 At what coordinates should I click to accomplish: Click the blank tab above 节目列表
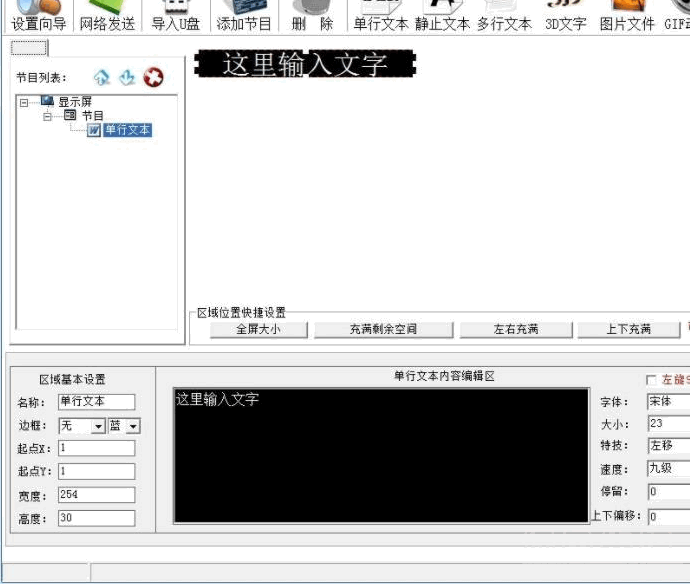click(29, 48)
